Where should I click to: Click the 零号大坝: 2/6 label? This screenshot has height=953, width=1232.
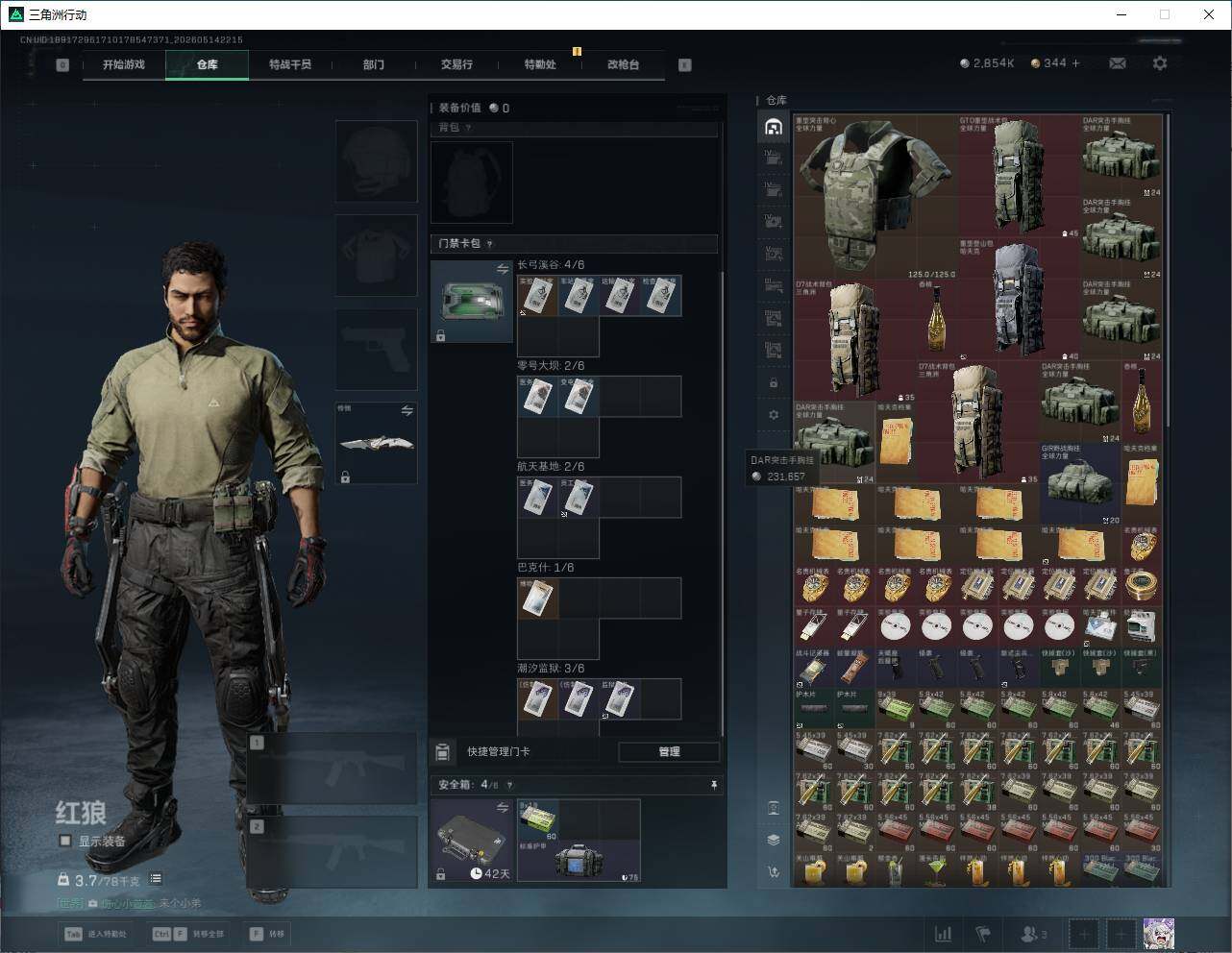551,365
